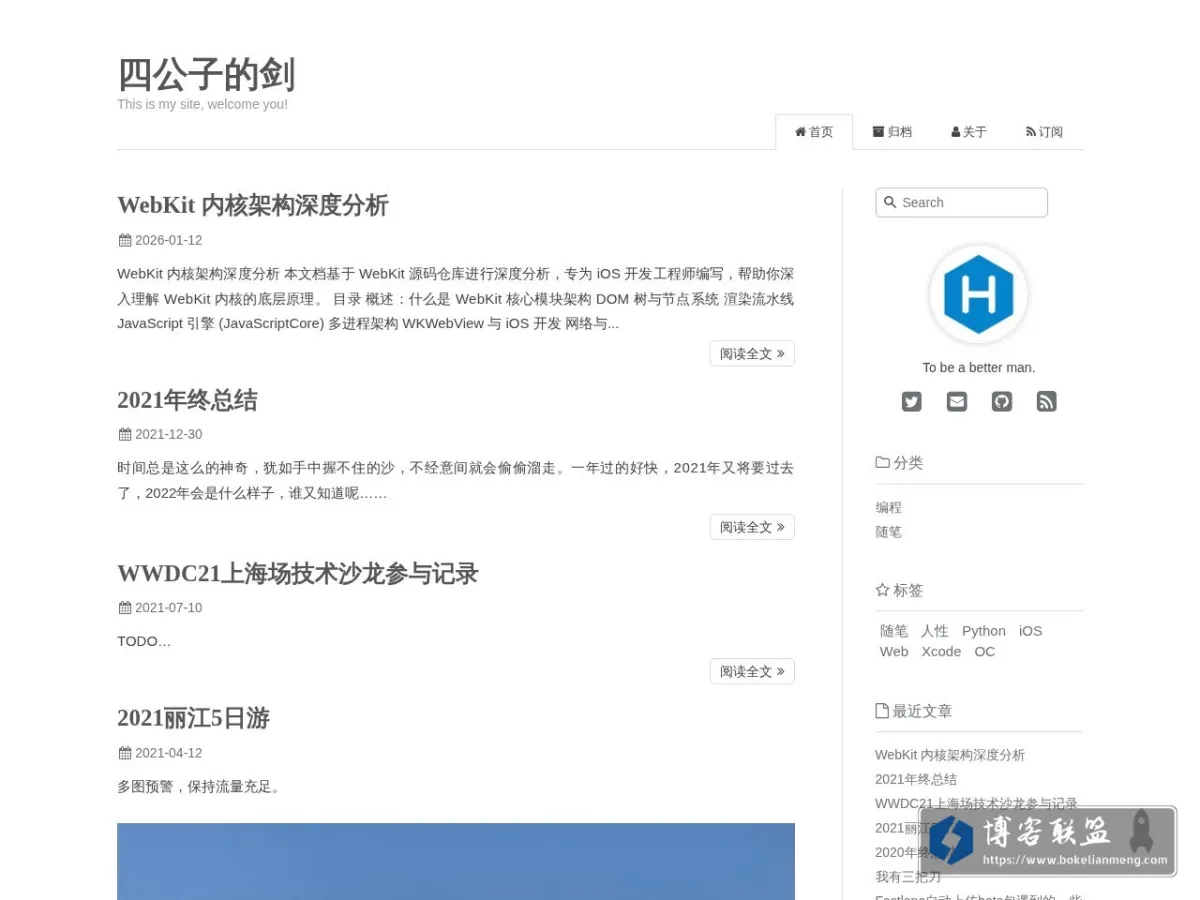Open recent article 2021年终总结 in sidebar
1200x900 pixels.
click(916, 779)
